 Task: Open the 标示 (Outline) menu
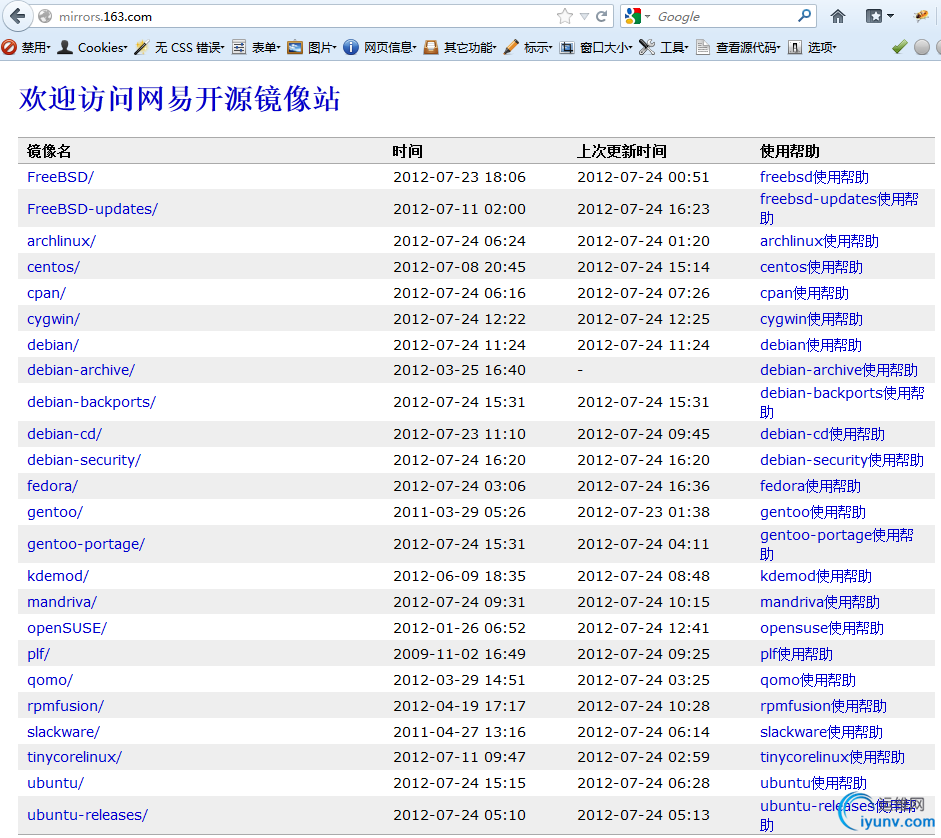point(528,47)
